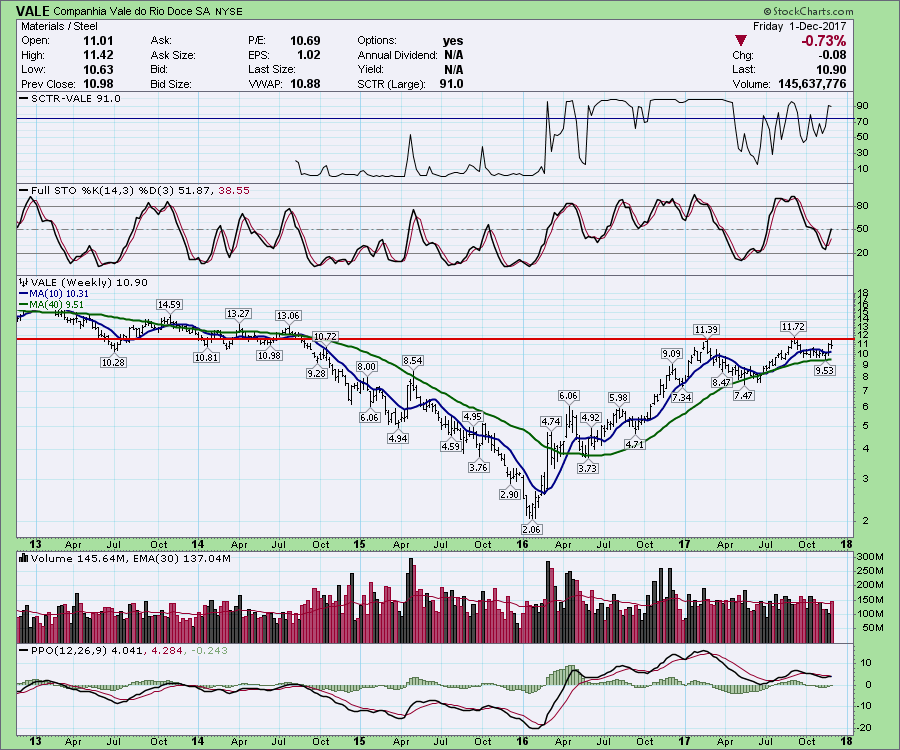Click the -0.73% change value
Viewport: 900px width, 750px height.
(823, 41)
